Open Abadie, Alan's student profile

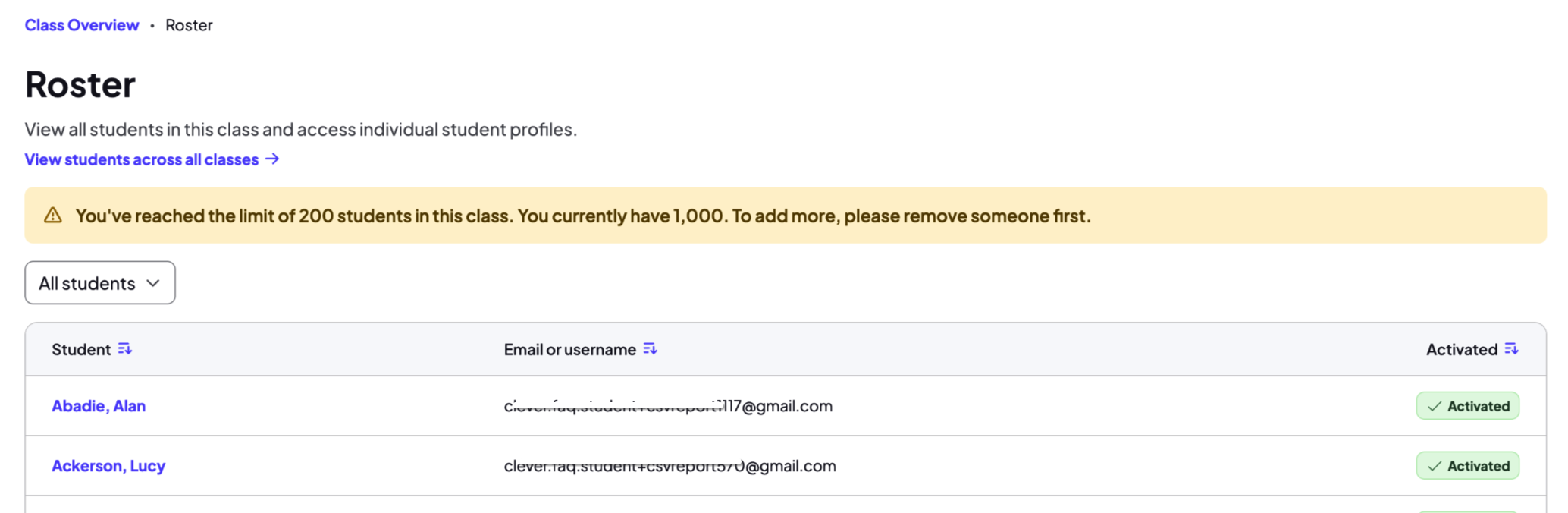[99, 406]
